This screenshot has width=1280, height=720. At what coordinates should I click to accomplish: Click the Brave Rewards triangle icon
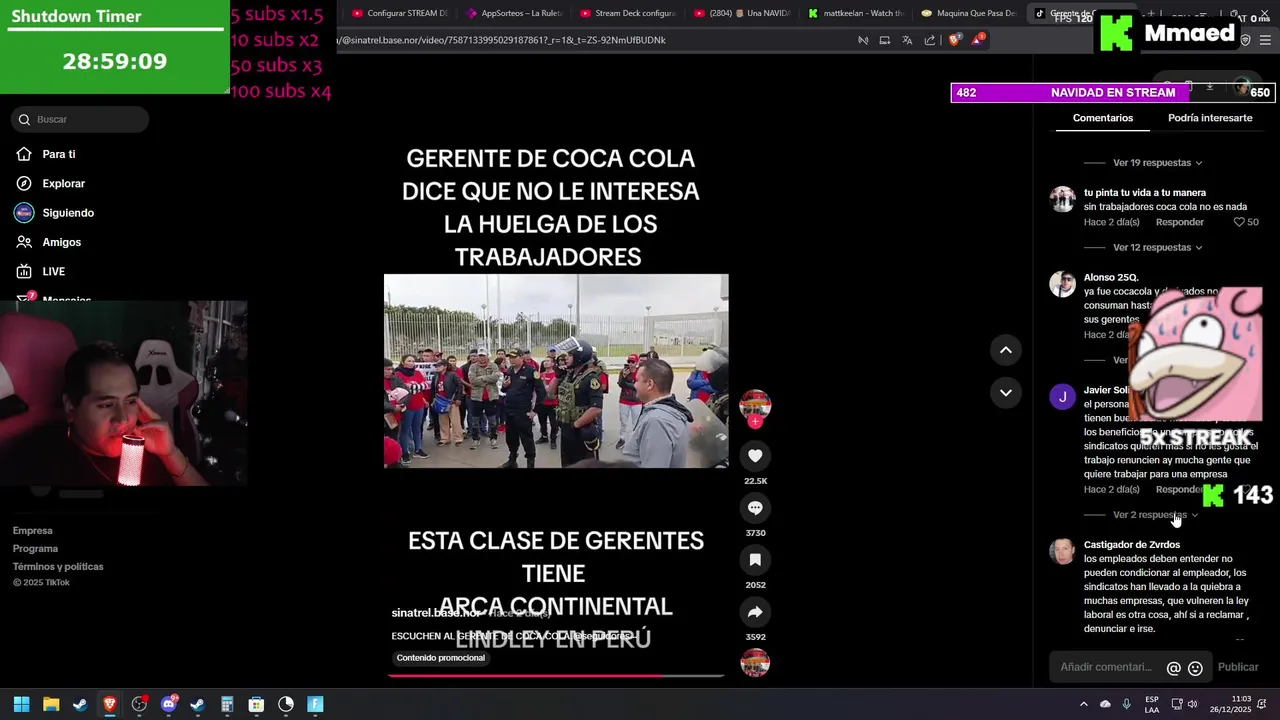click(x=977, y=40)
